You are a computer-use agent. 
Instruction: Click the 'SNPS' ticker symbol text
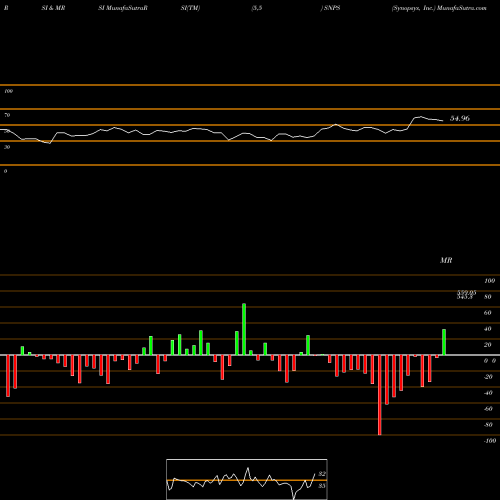point(332,8)
